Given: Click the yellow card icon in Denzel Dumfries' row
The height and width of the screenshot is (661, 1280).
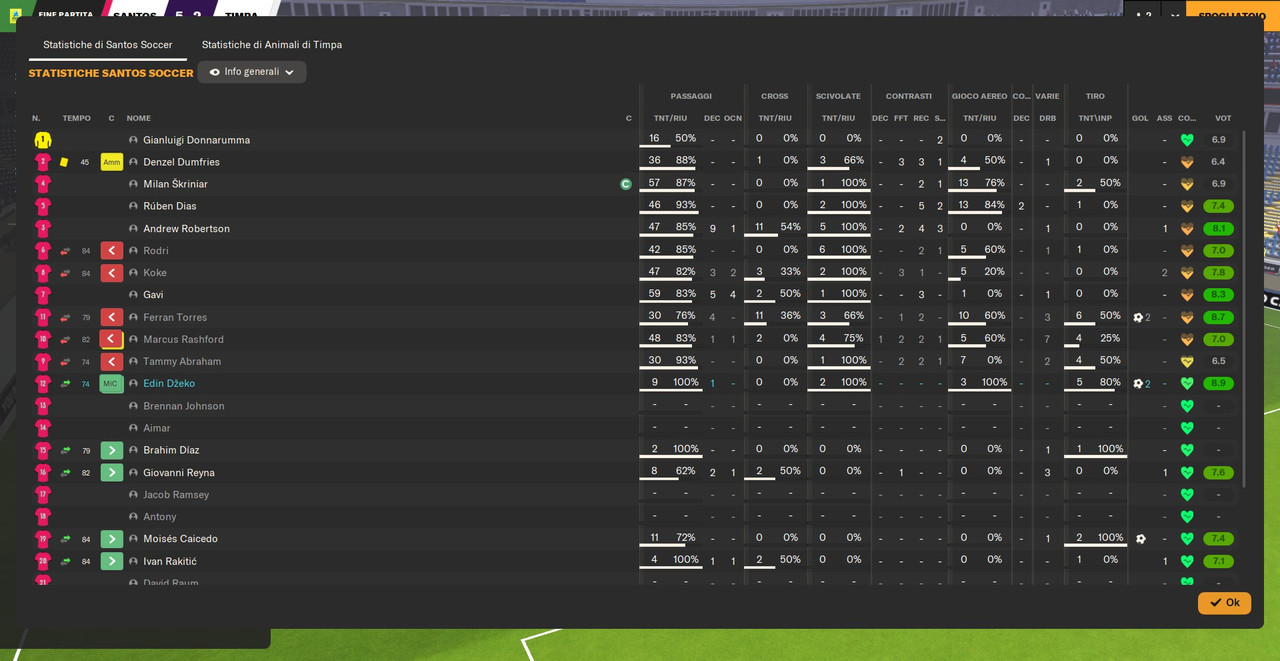Looking at the screenshot, I should click(64, 162).
